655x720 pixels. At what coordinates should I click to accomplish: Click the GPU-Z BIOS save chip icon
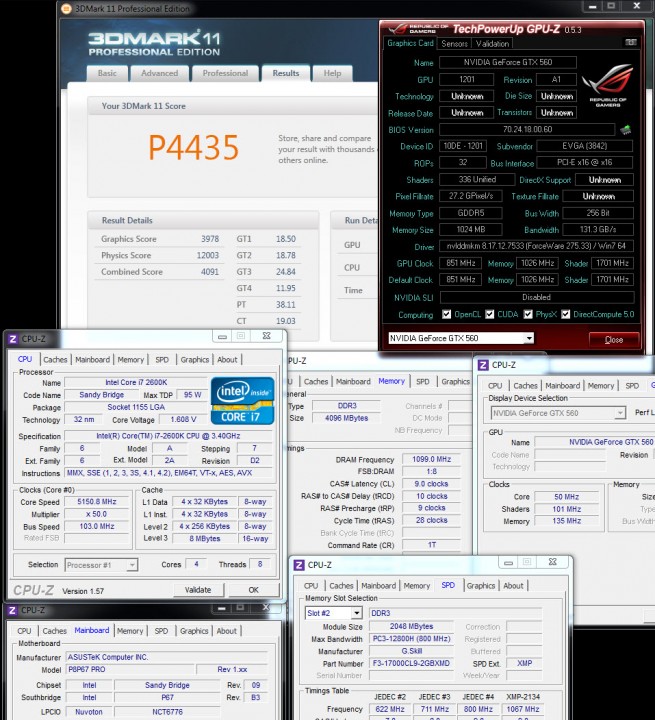pyautogui.click(x=625, y=130)
